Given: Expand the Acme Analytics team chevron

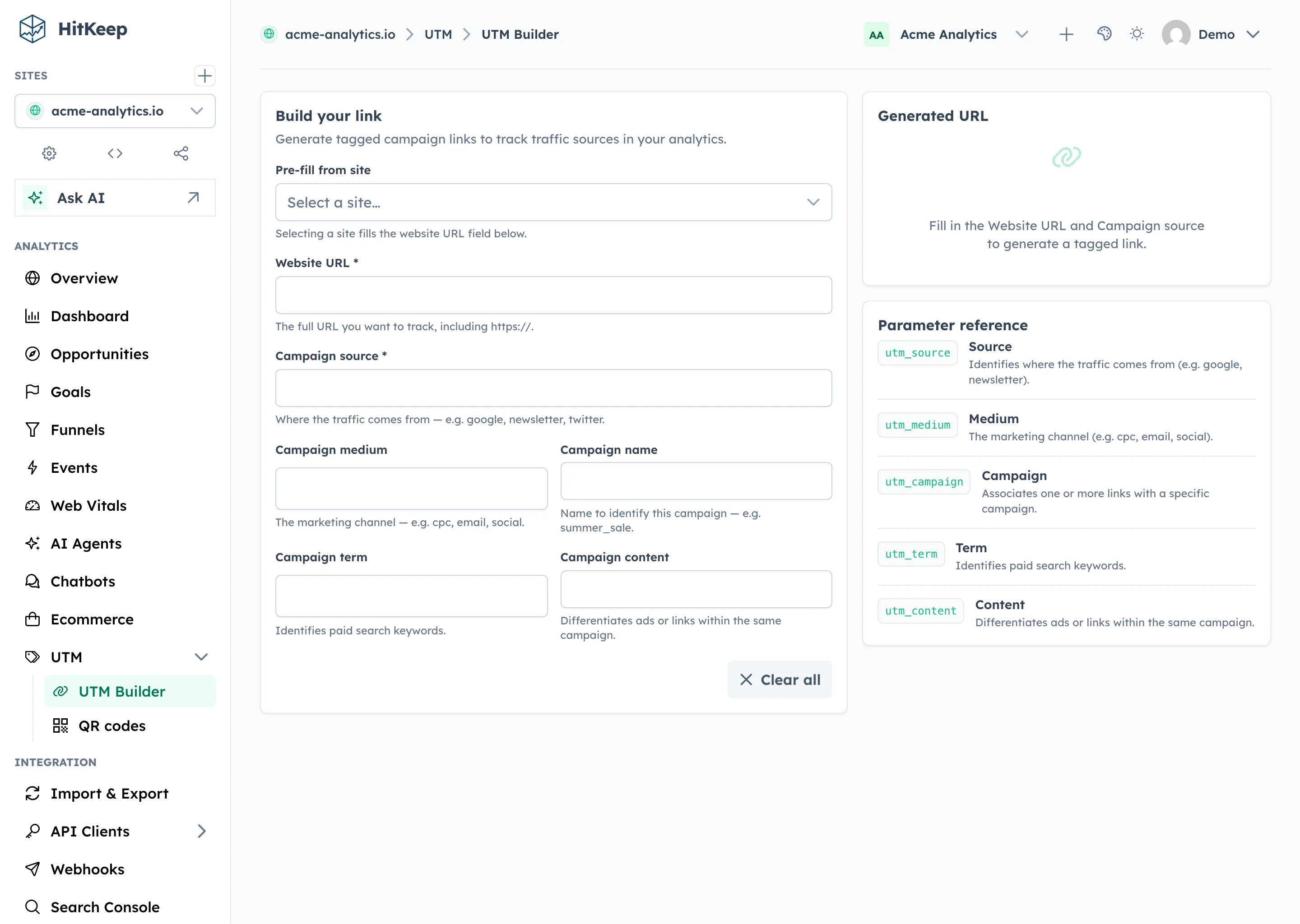Looking at the screenshot, I should [x=1021, y=35].
